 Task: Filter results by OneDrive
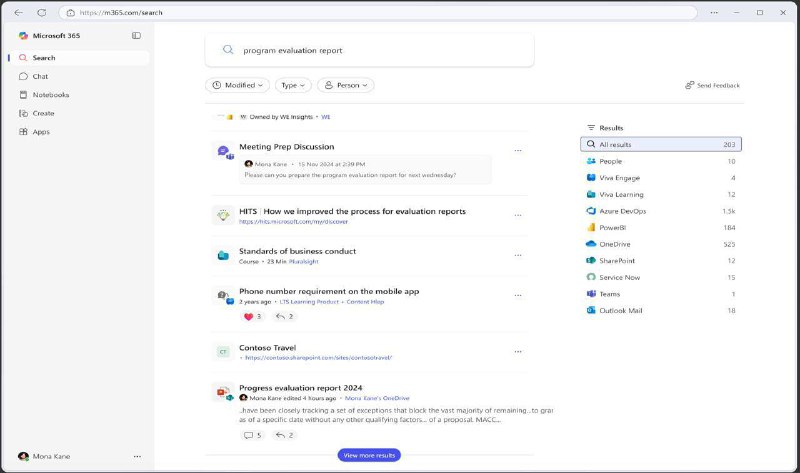point(661,244)
